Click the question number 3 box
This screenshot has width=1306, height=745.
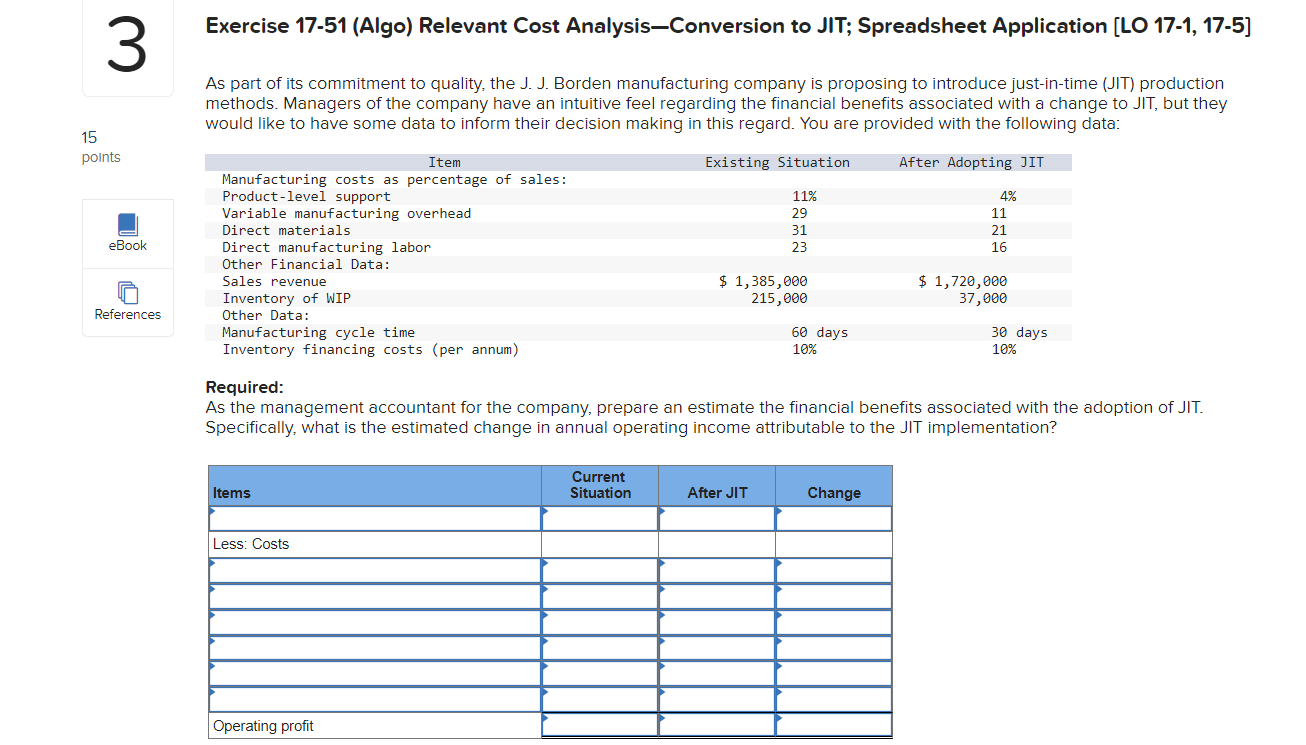pos(127,47)
